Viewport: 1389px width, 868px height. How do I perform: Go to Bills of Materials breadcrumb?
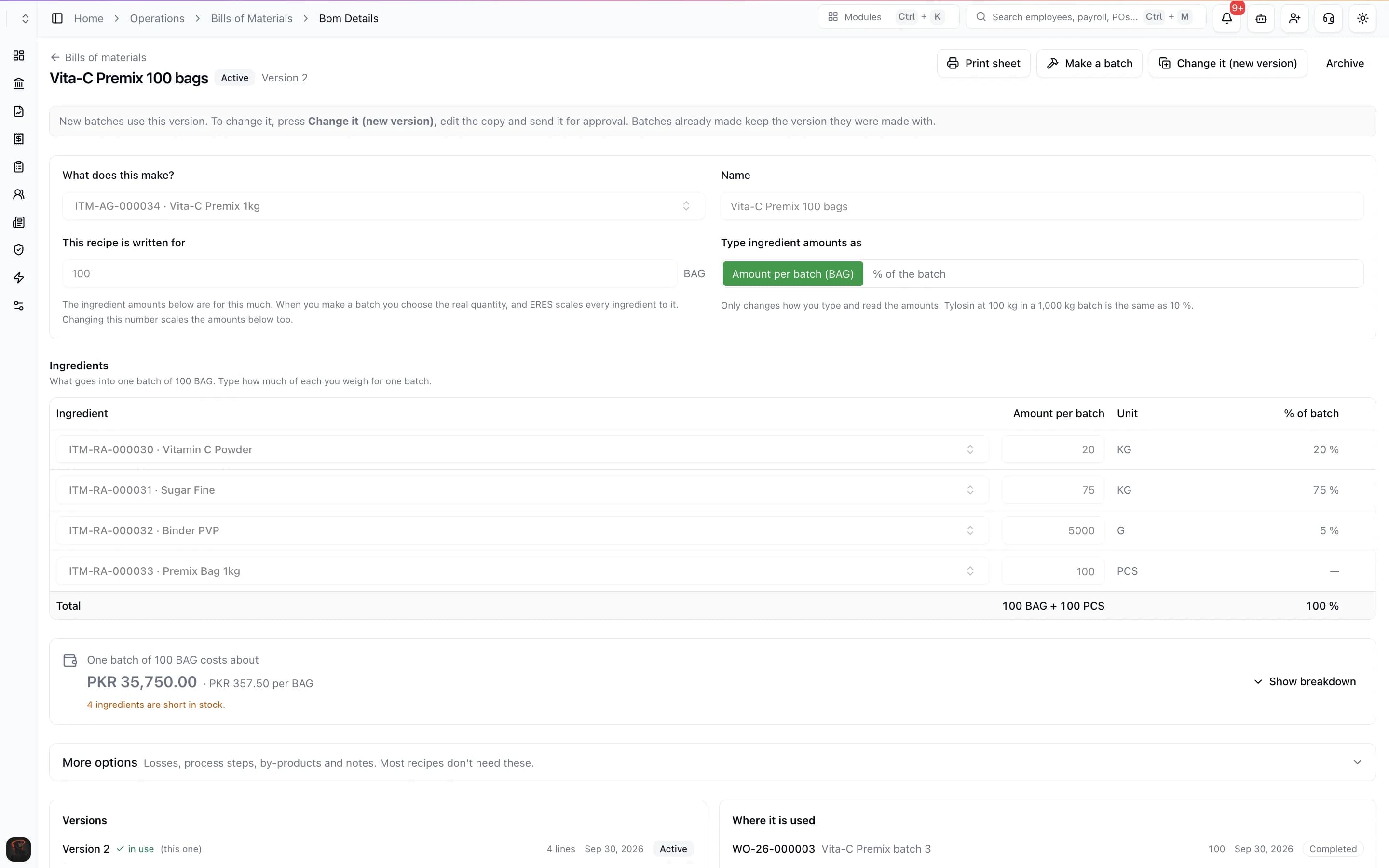(251, 18)
